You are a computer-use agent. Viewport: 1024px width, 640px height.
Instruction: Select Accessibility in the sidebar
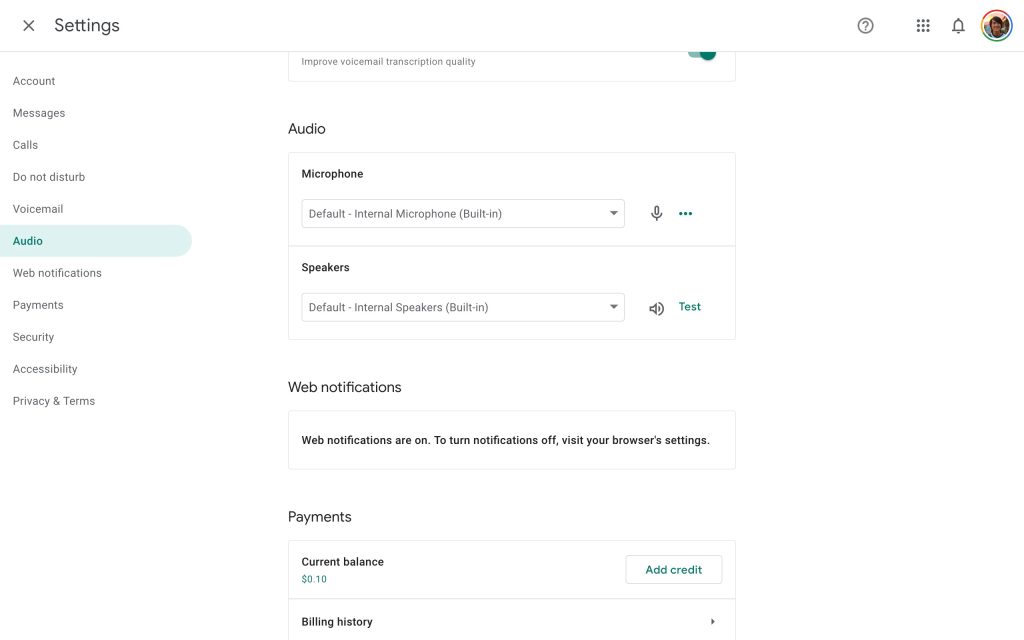pyautogui.click(x=45, y=369)
